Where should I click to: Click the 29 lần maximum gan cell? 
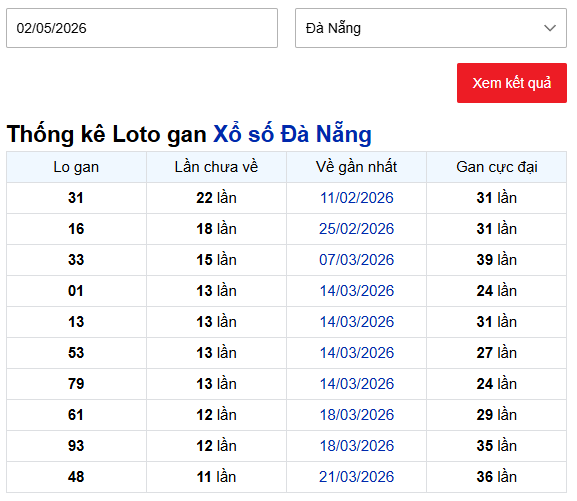[496, 415]
